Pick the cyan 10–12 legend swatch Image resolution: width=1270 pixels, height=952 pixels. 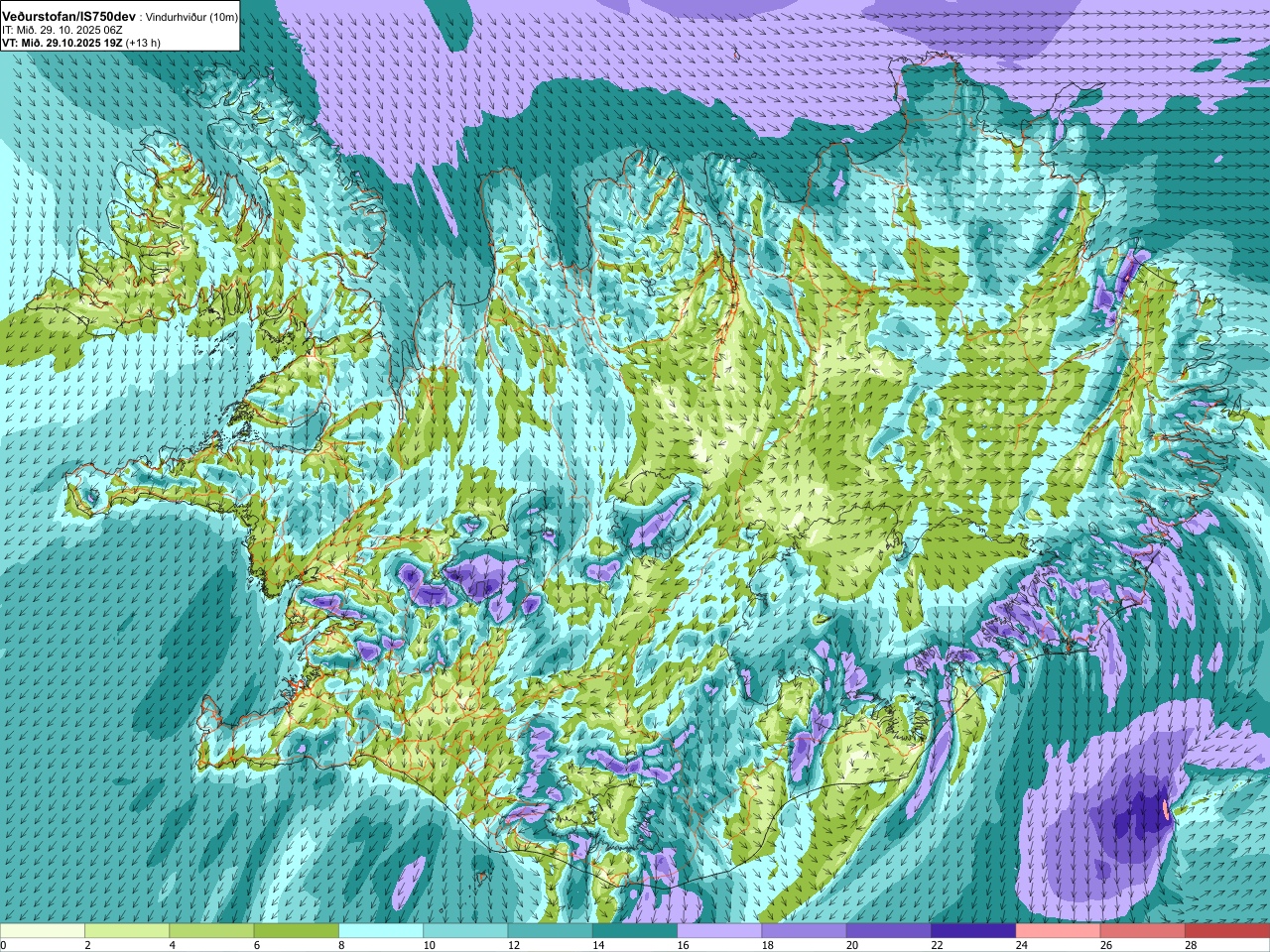465,931
